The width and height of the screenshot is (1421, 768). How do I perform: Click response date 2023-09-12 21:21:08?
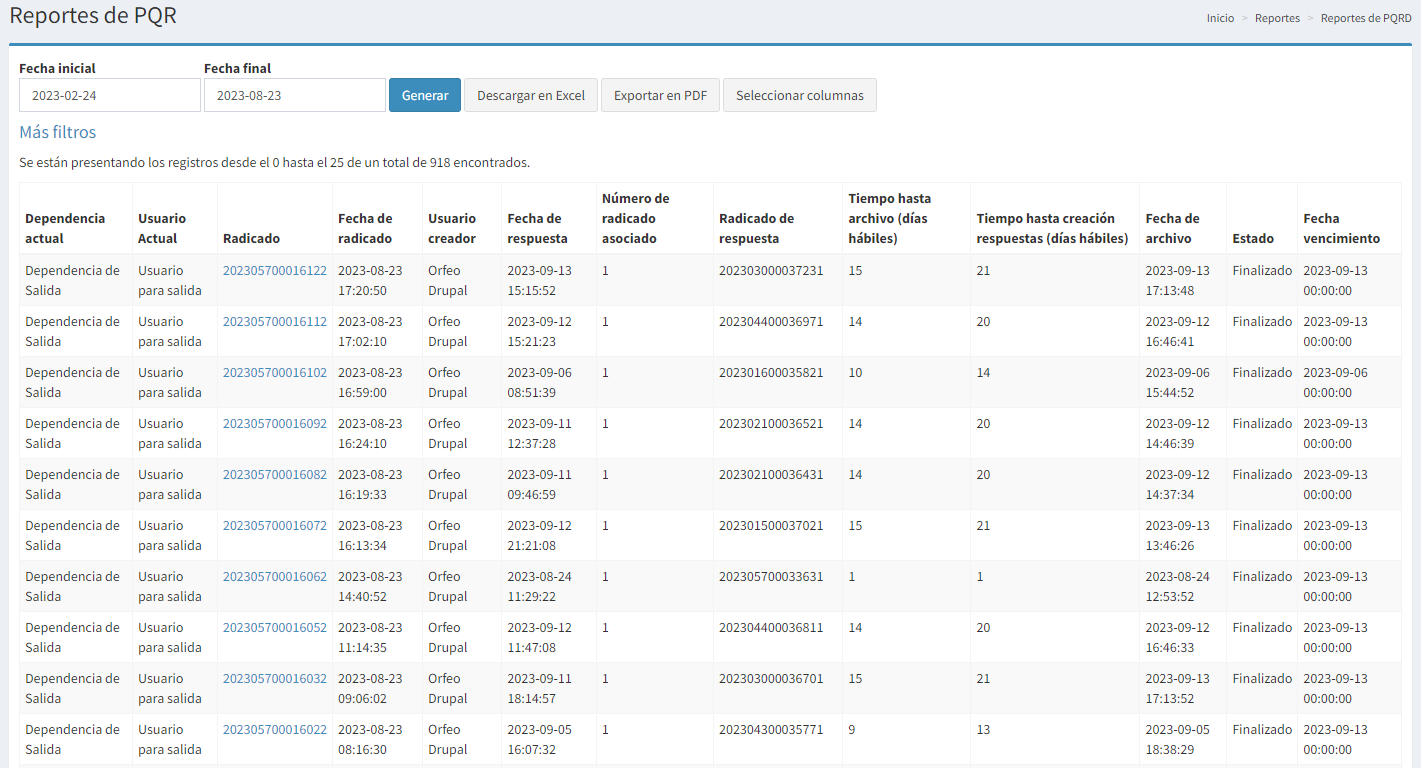click(539, 535)
